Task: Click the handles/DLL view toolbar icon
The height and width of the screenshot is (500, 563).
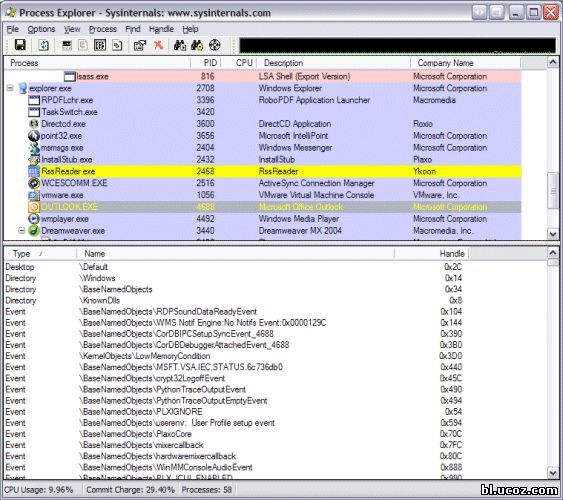Action: tap(117, 45)
